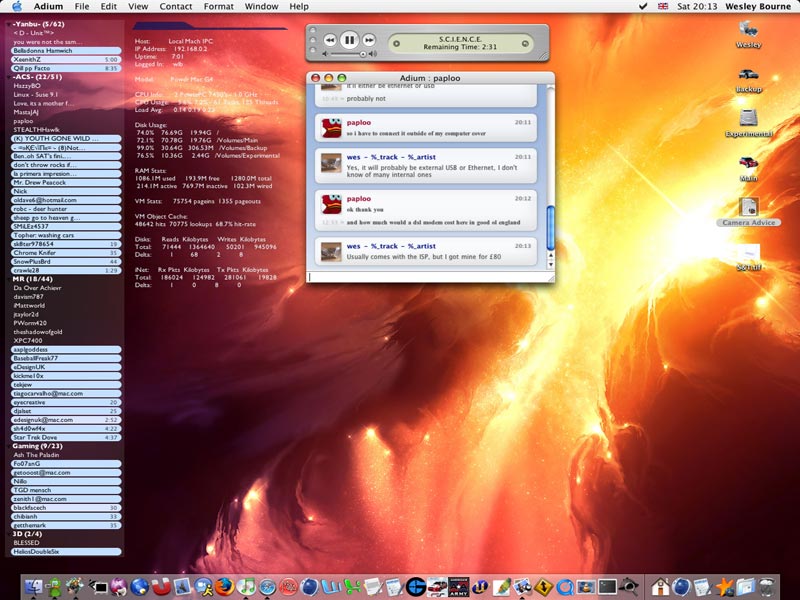This screenshot has height=600, width=800.
Task: Skip to the next track
Action: point(369,40)
